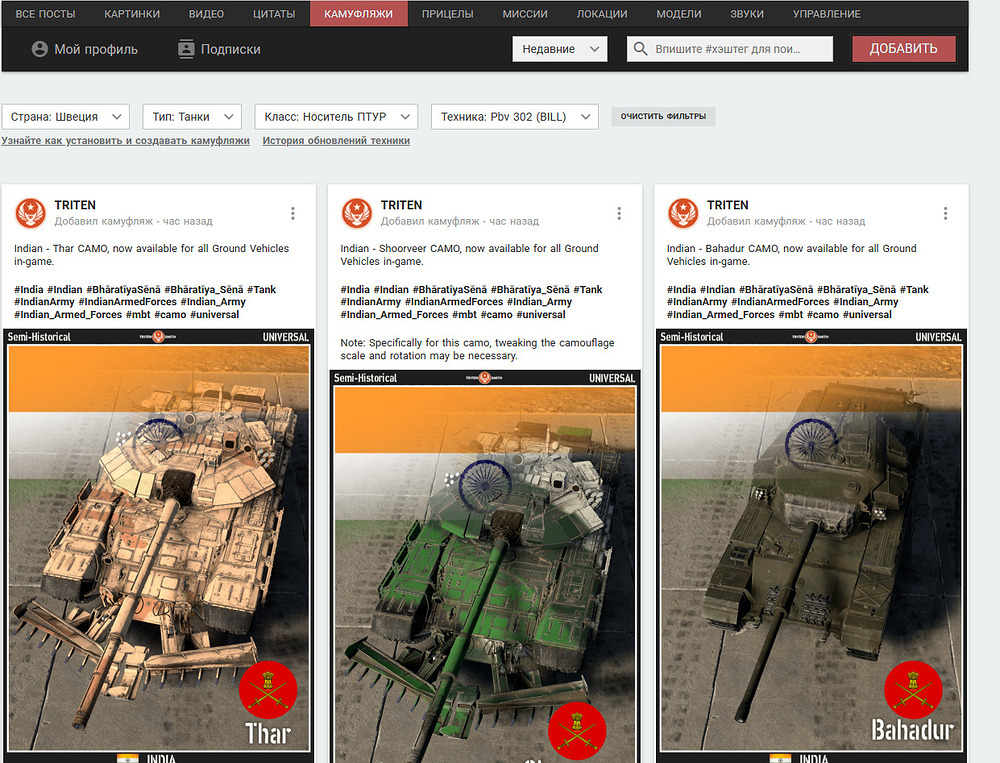Open the Класс: Носитель ПТУР dropdown
Screen dimensions: 1000x763
click(x=336, y=117)
